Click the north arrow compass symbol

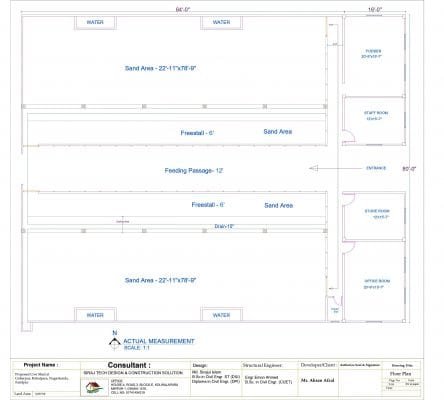pos(115,344)
